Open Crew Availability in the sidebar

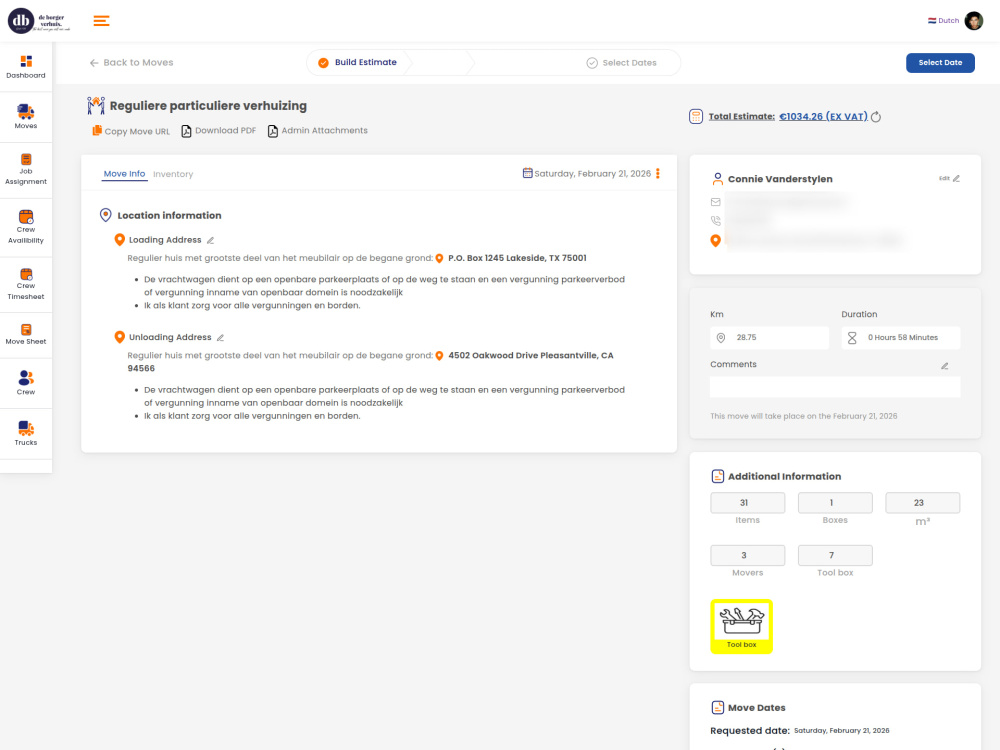[x=26, y=227]
